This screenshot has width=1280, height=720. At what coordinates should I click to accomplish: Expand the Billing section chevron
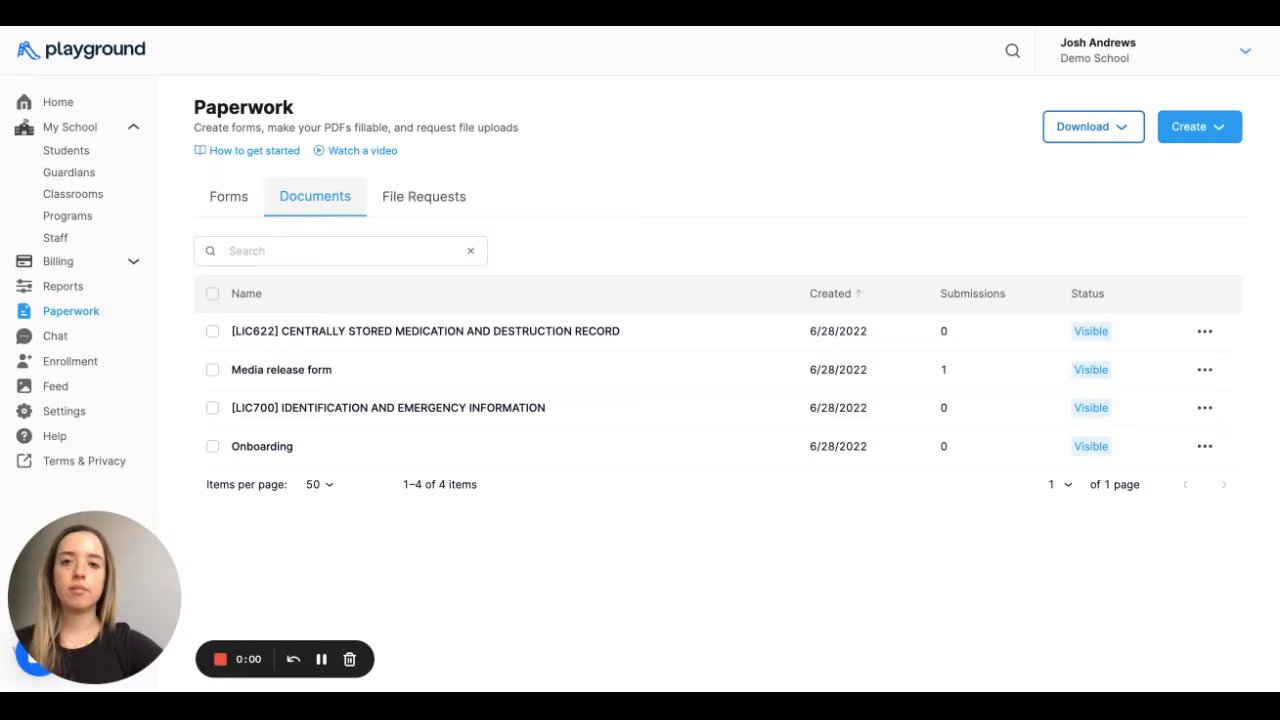click(133, 261)
